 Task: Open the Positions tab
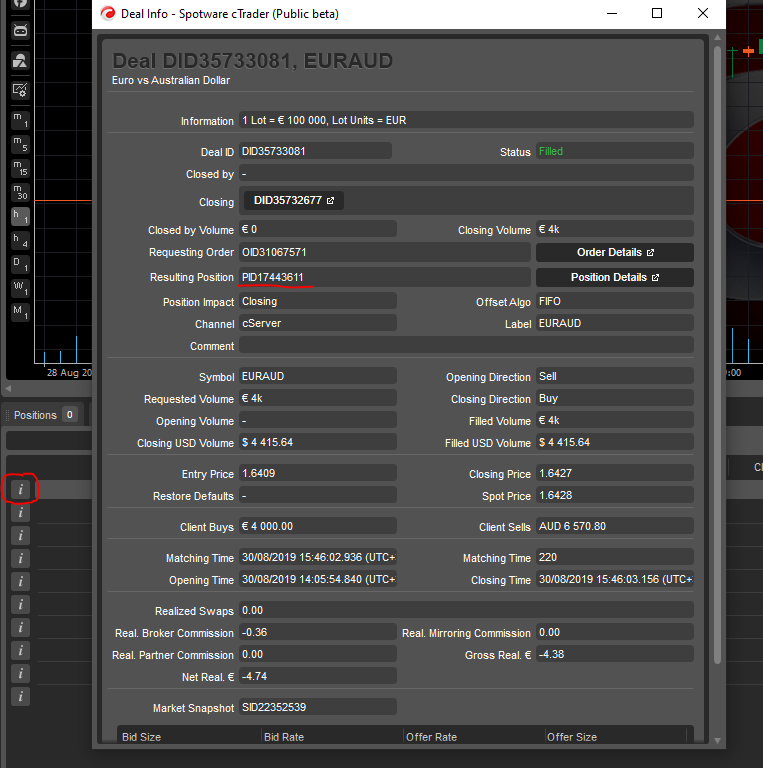point(43,415)
